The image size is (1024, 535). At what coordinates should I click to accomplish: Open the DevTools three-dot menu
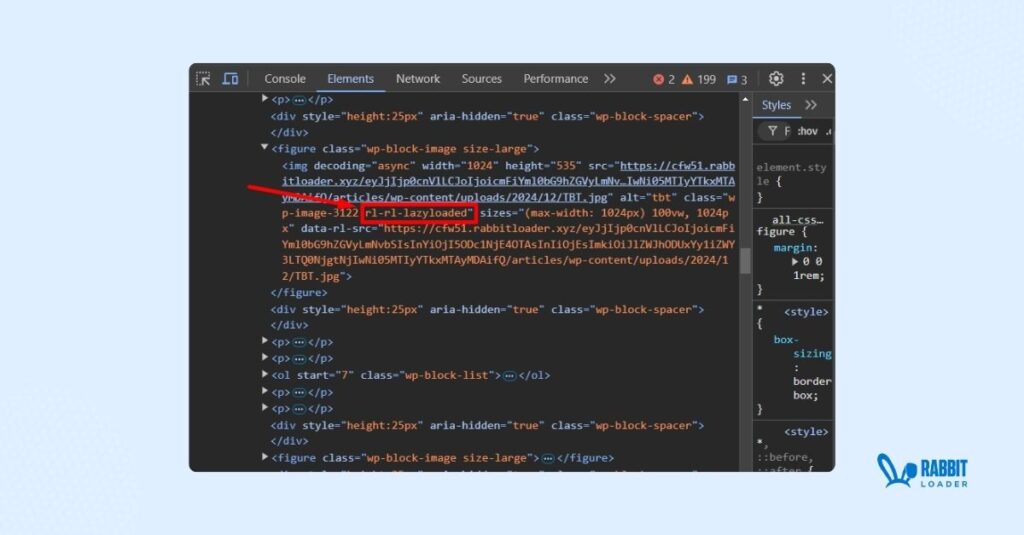[x=803, y=79]
